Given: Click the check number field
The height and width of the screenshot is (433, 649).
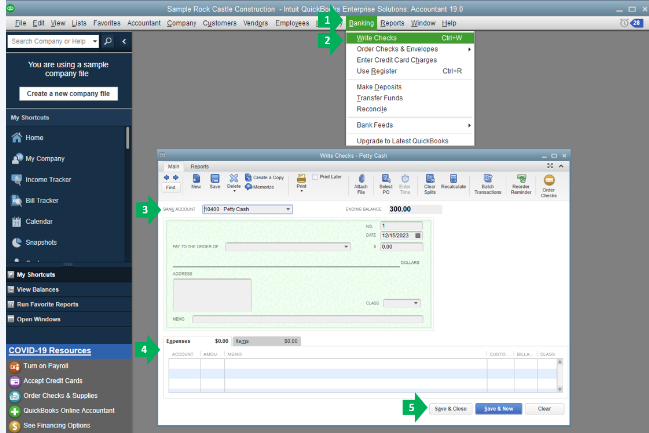Looking at the screenshot, I should (x=401, y=226).
